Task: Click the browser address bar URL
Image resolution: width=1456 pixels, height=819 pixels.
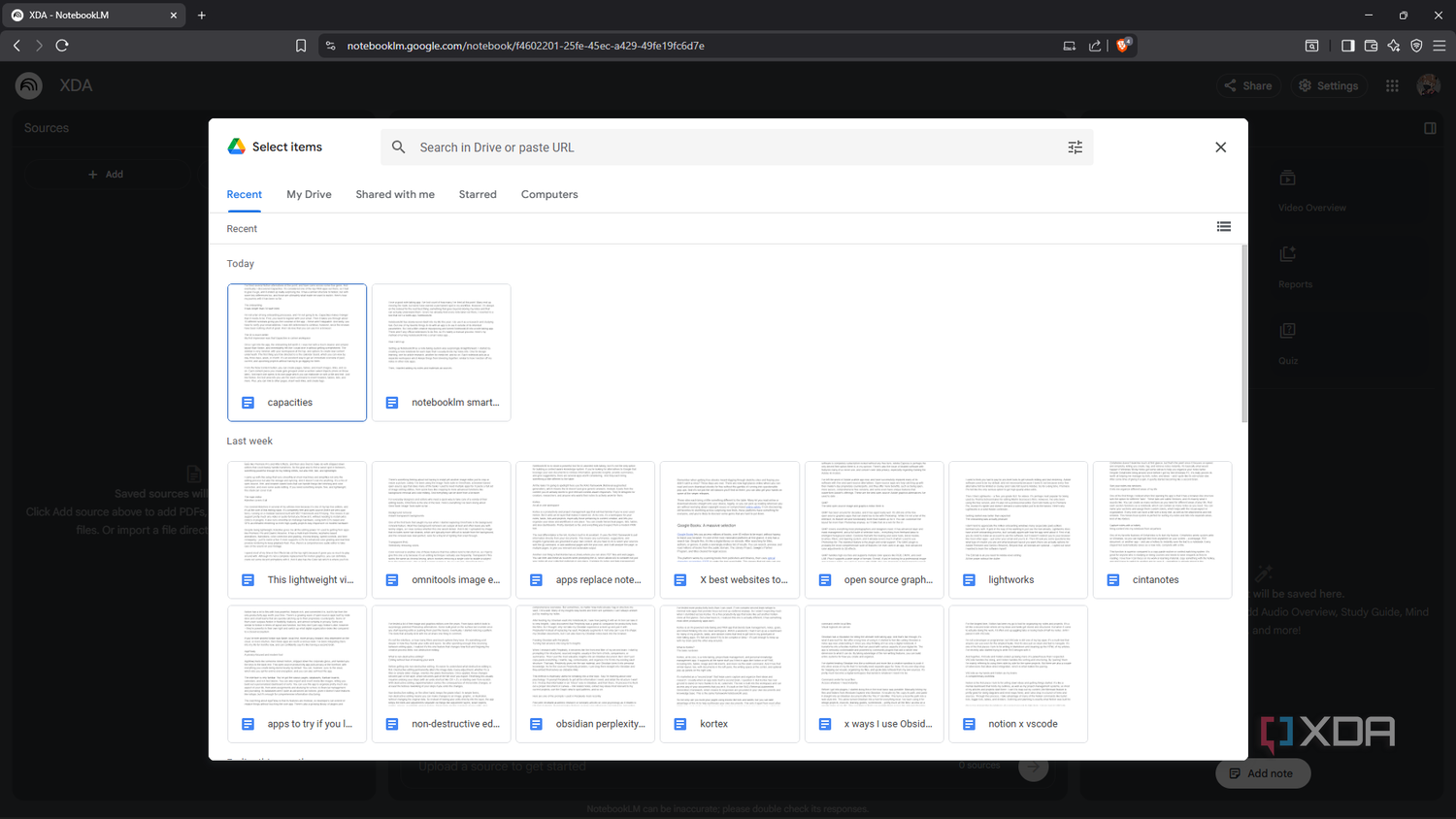Action: click(x=525, y=46)
